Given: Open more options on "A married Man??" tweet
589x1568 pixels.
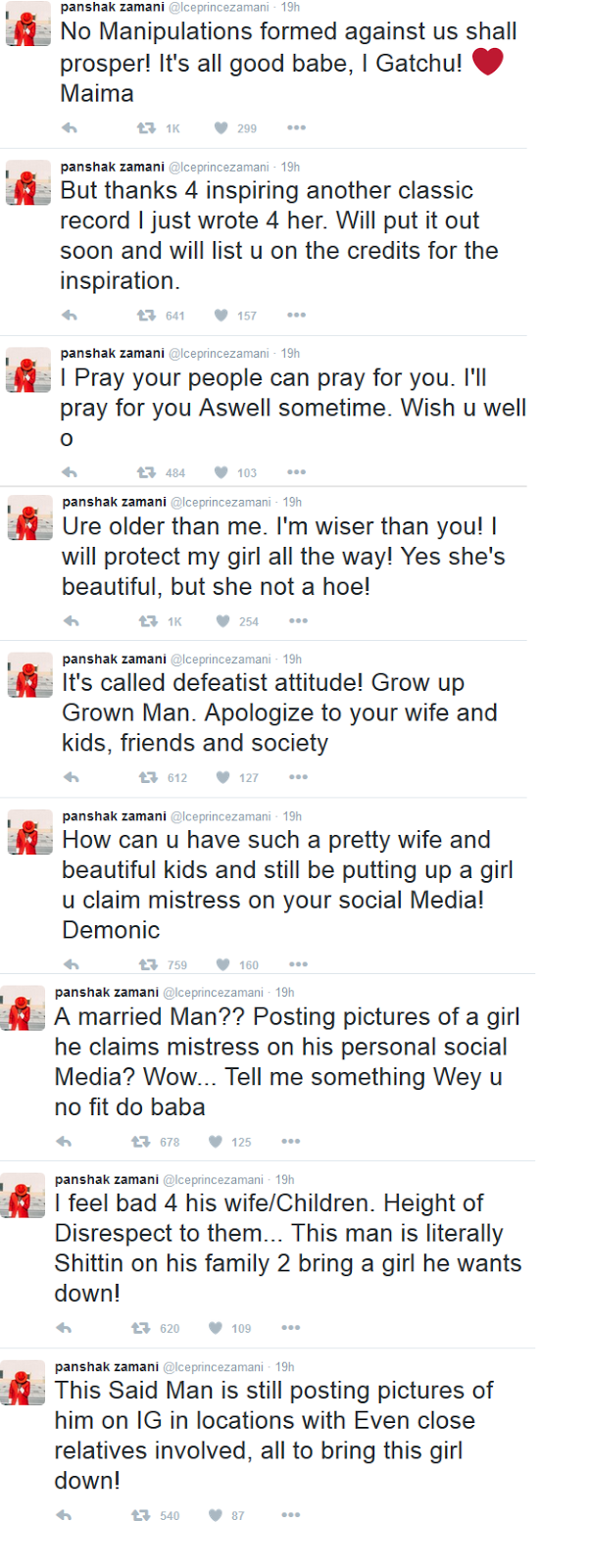Looking at the screenshot, I should tap(290, 1142).
